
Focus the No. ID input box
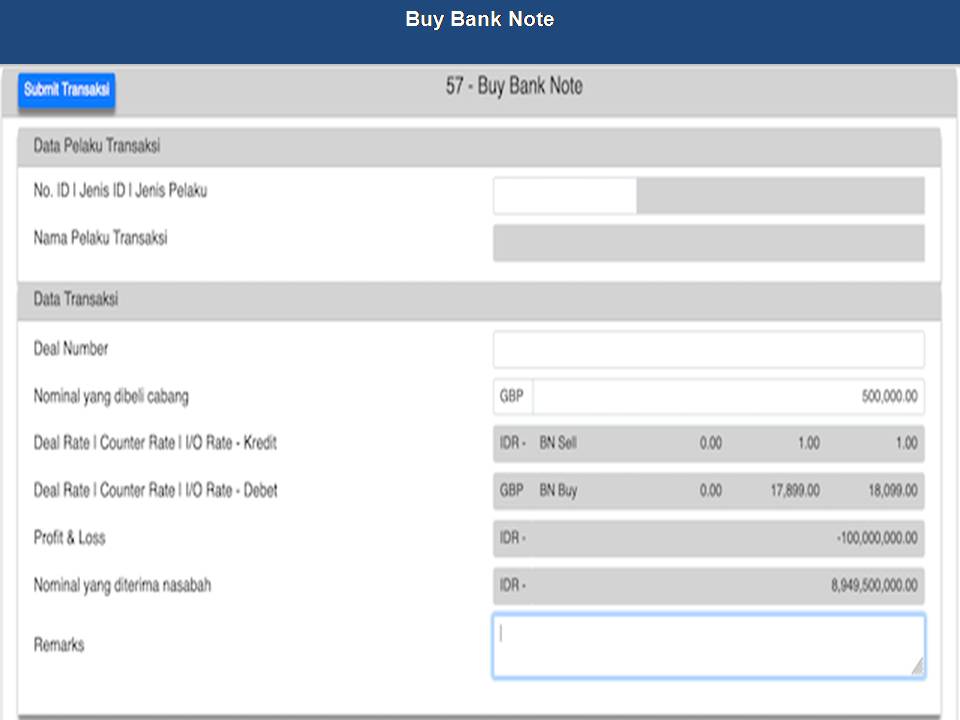coord(564,196)
